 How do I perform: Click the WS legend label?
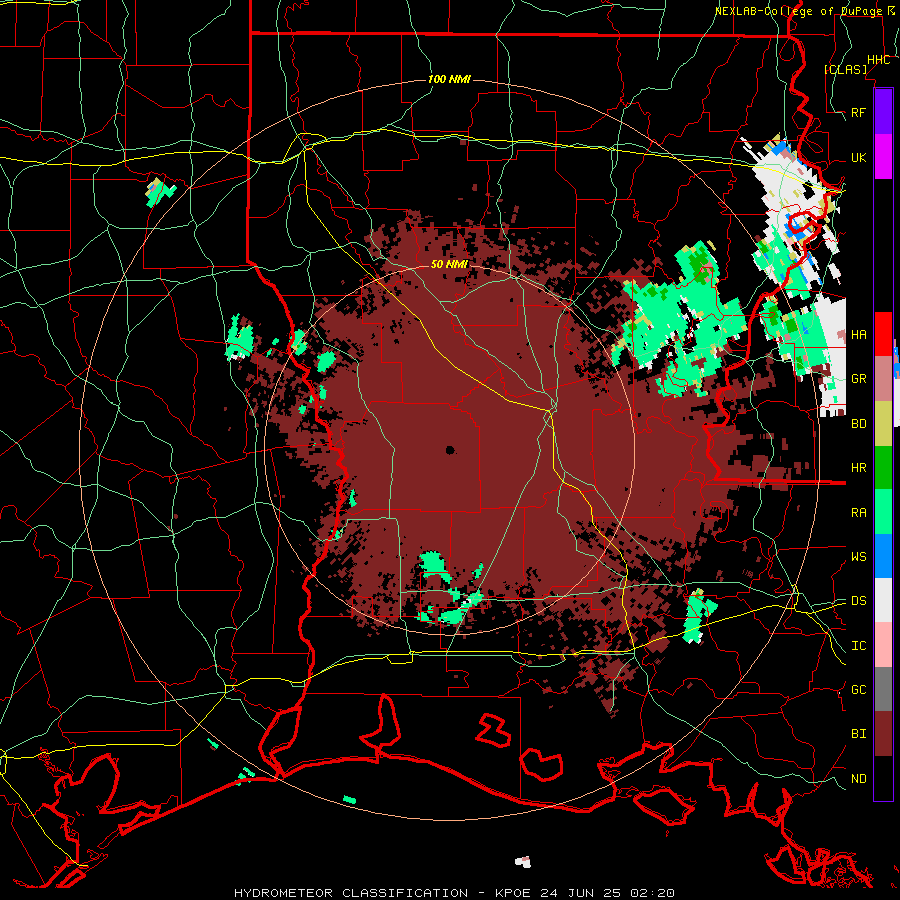point(858,556)
